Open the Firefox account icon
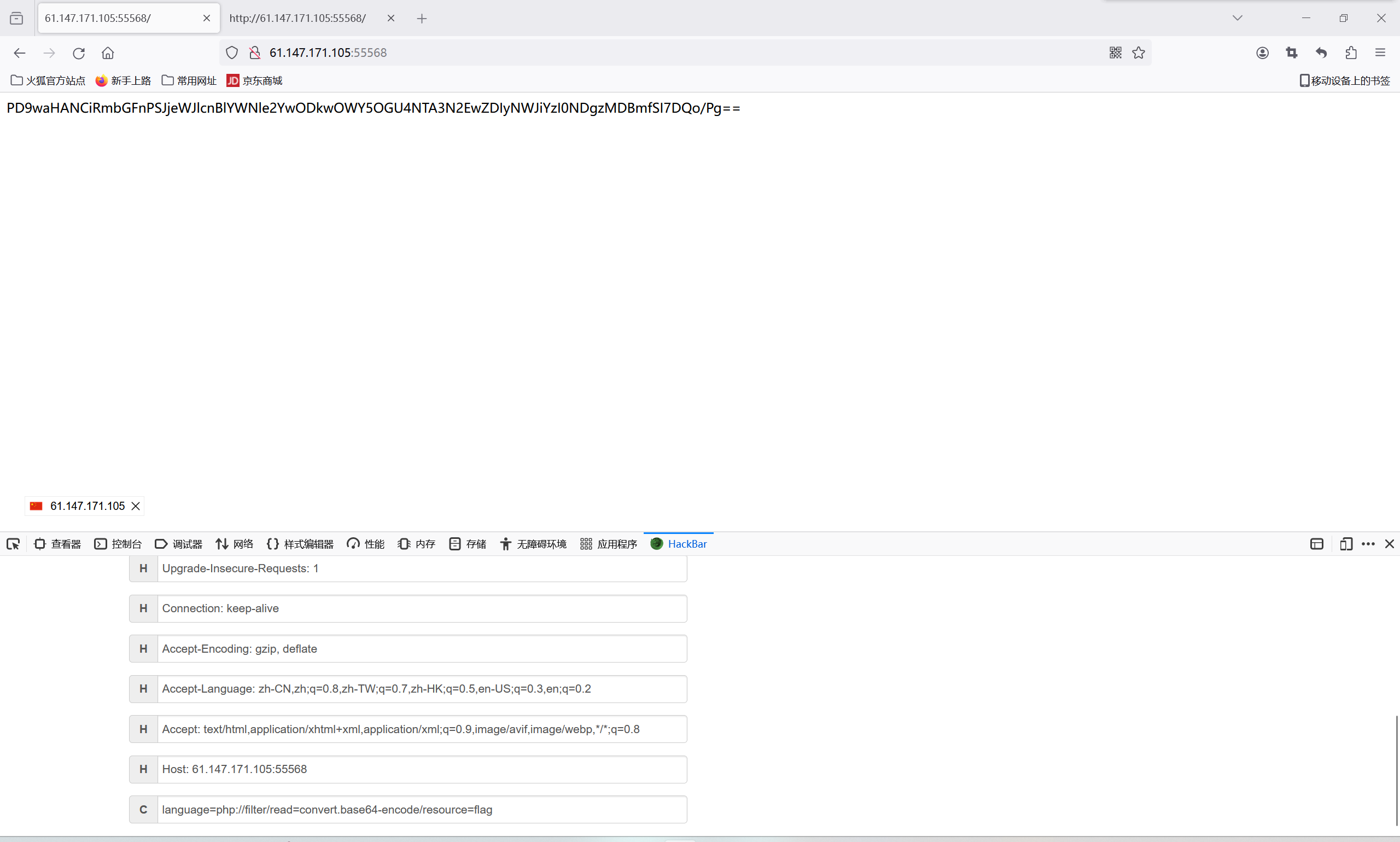This screenshot has height=842, width=1400. [x=1262, y=52]
